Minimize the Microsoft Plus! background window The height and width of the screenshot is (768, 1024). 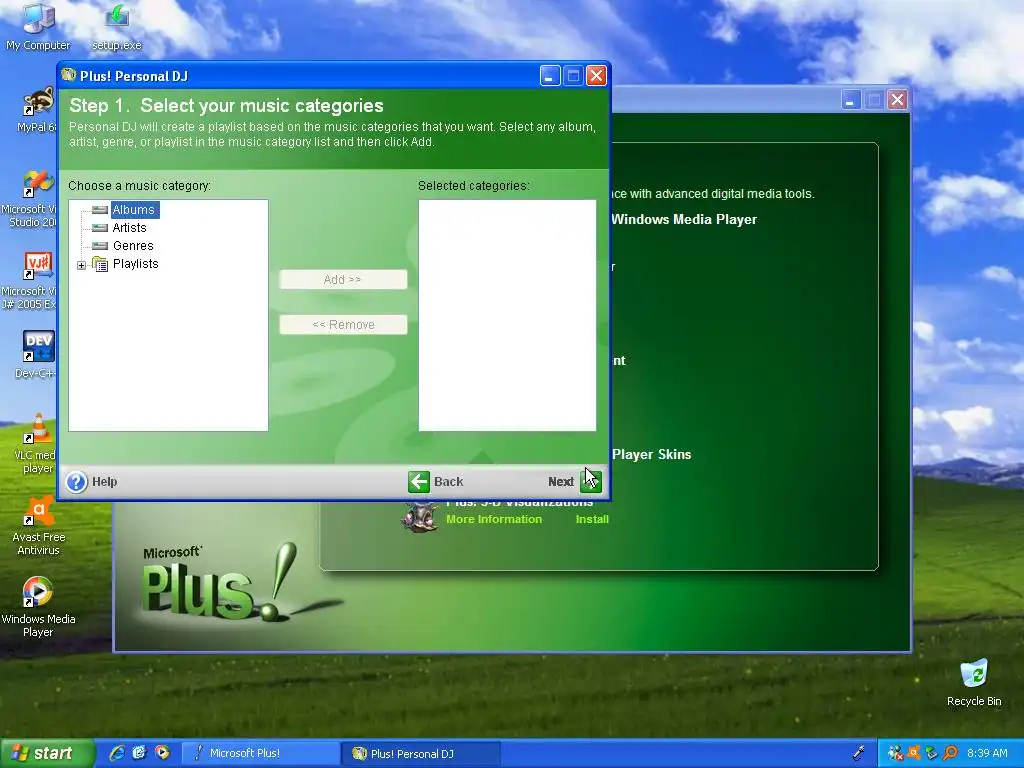(850, 100)
